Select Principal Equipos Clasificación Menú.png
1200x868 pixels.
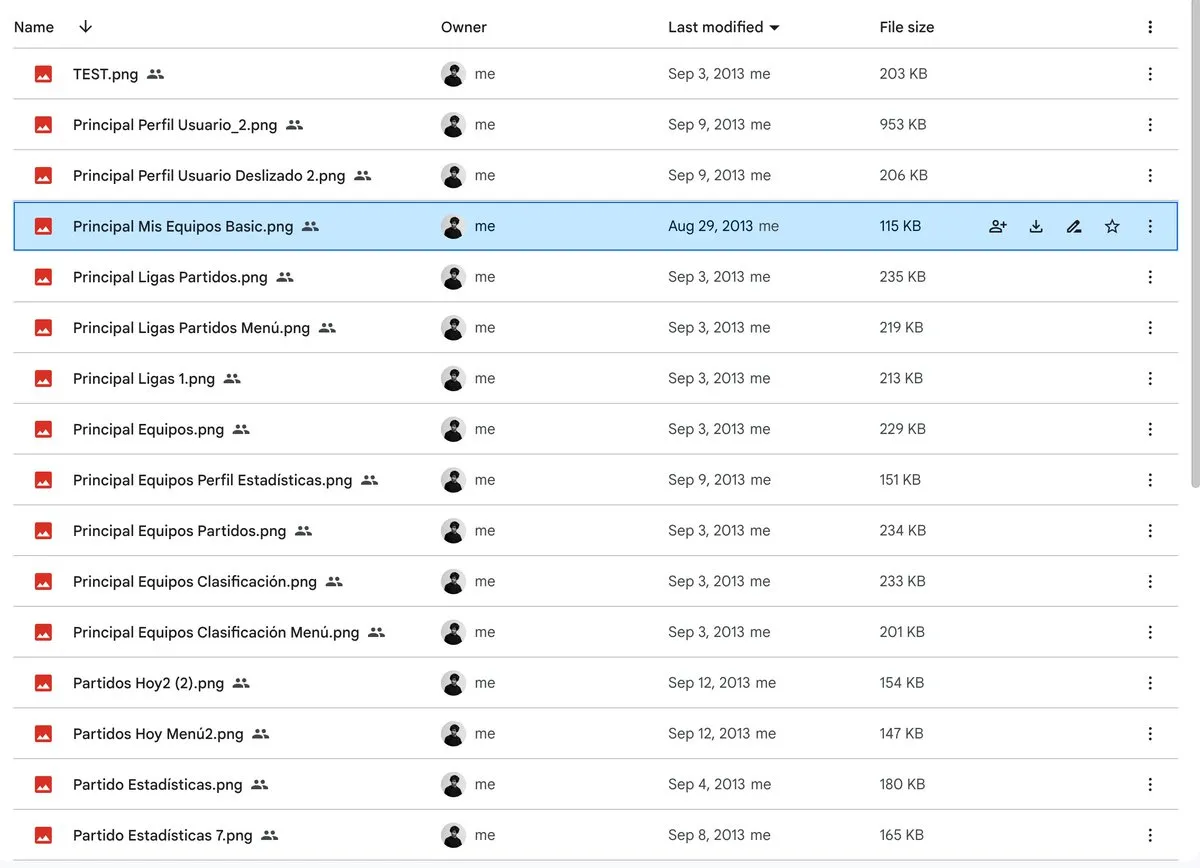click(x=215, y=633)
